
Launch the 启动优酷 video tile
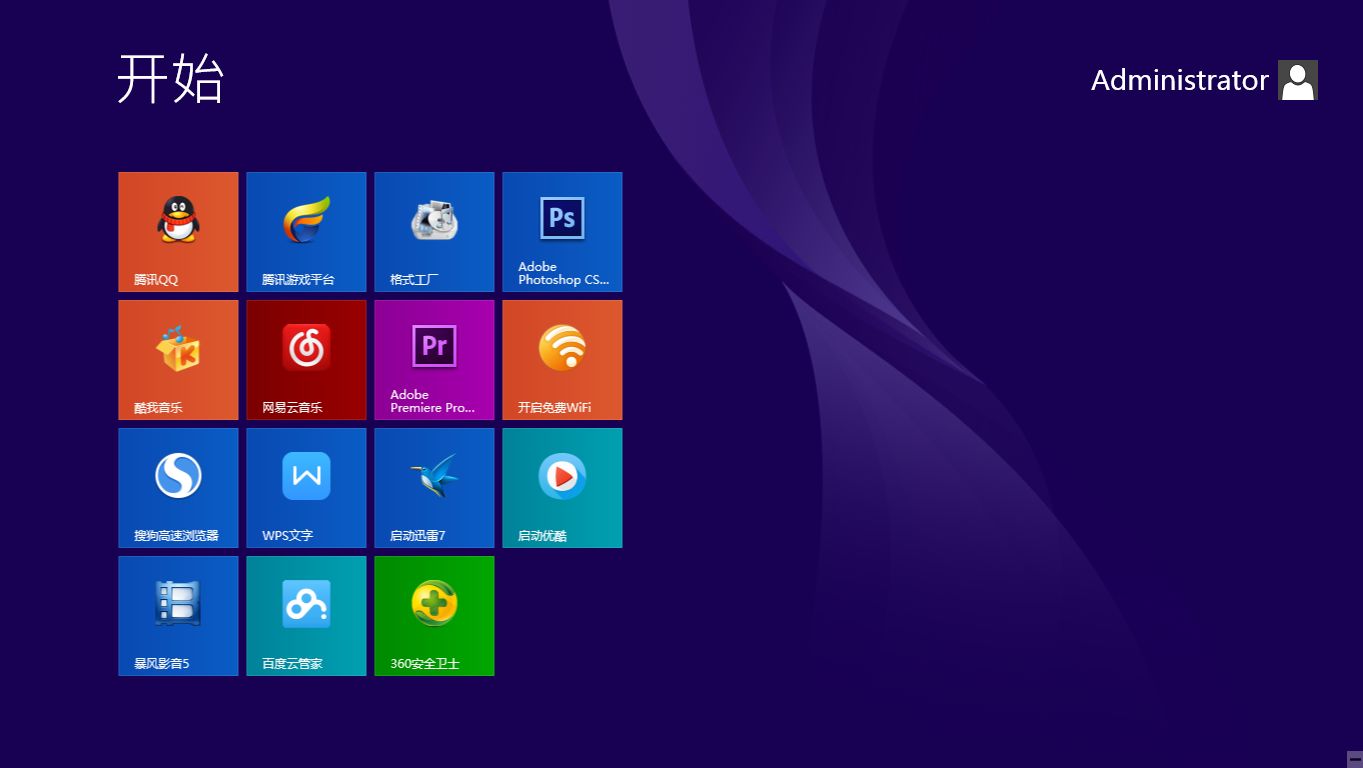[x=561, y=487]
